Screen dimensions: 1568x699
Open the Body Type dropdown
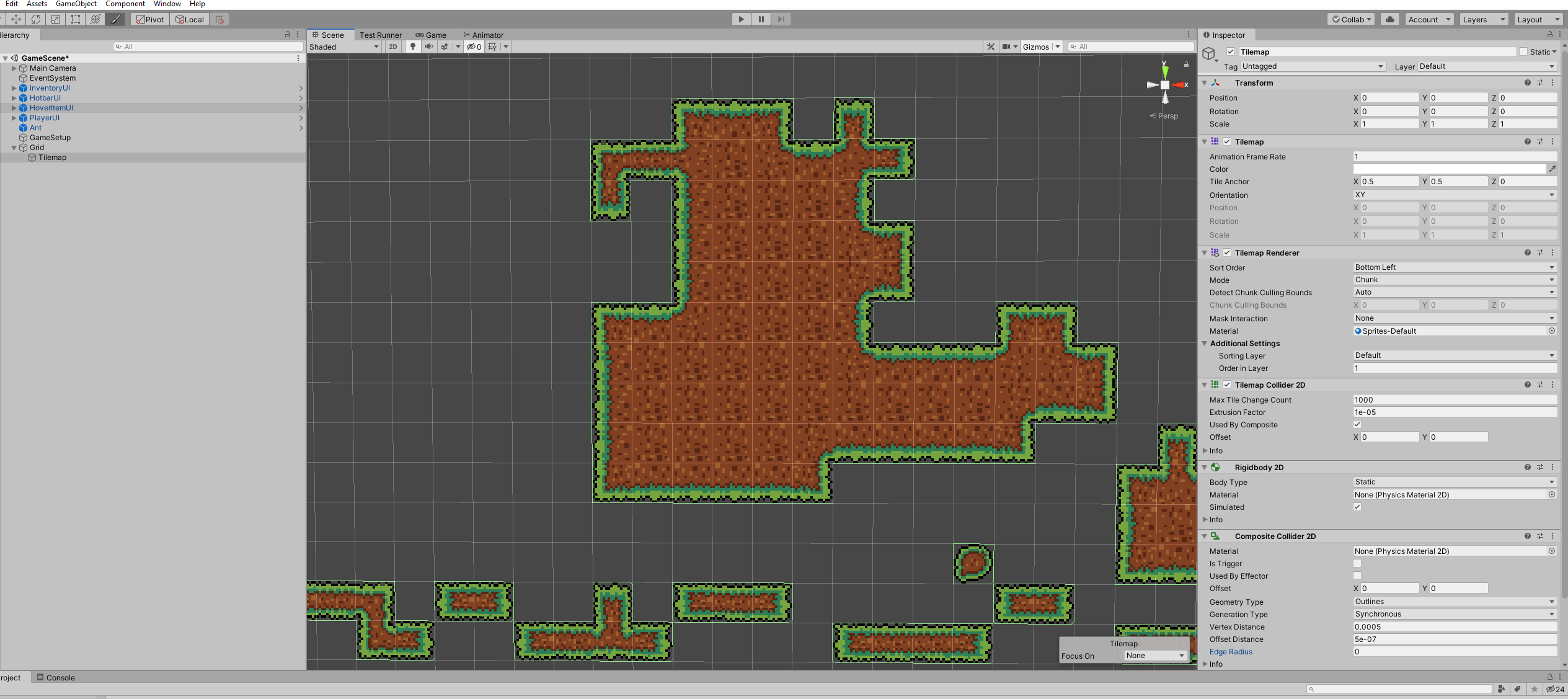(1454, 482)
